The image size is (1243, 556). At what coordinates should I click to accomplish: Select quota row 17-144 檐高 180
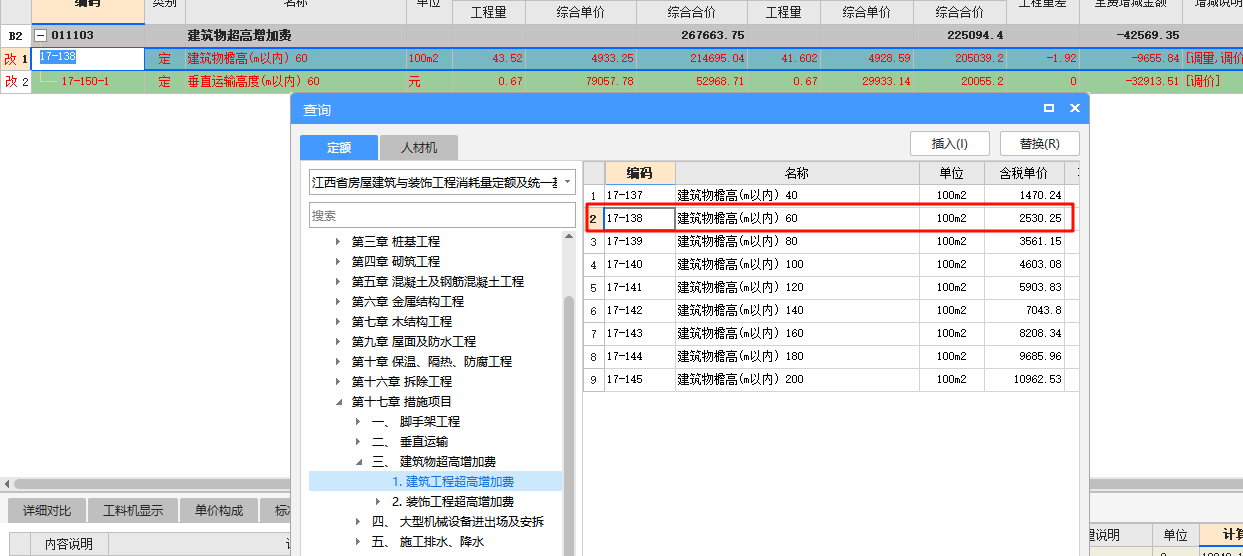pos(830,357)
